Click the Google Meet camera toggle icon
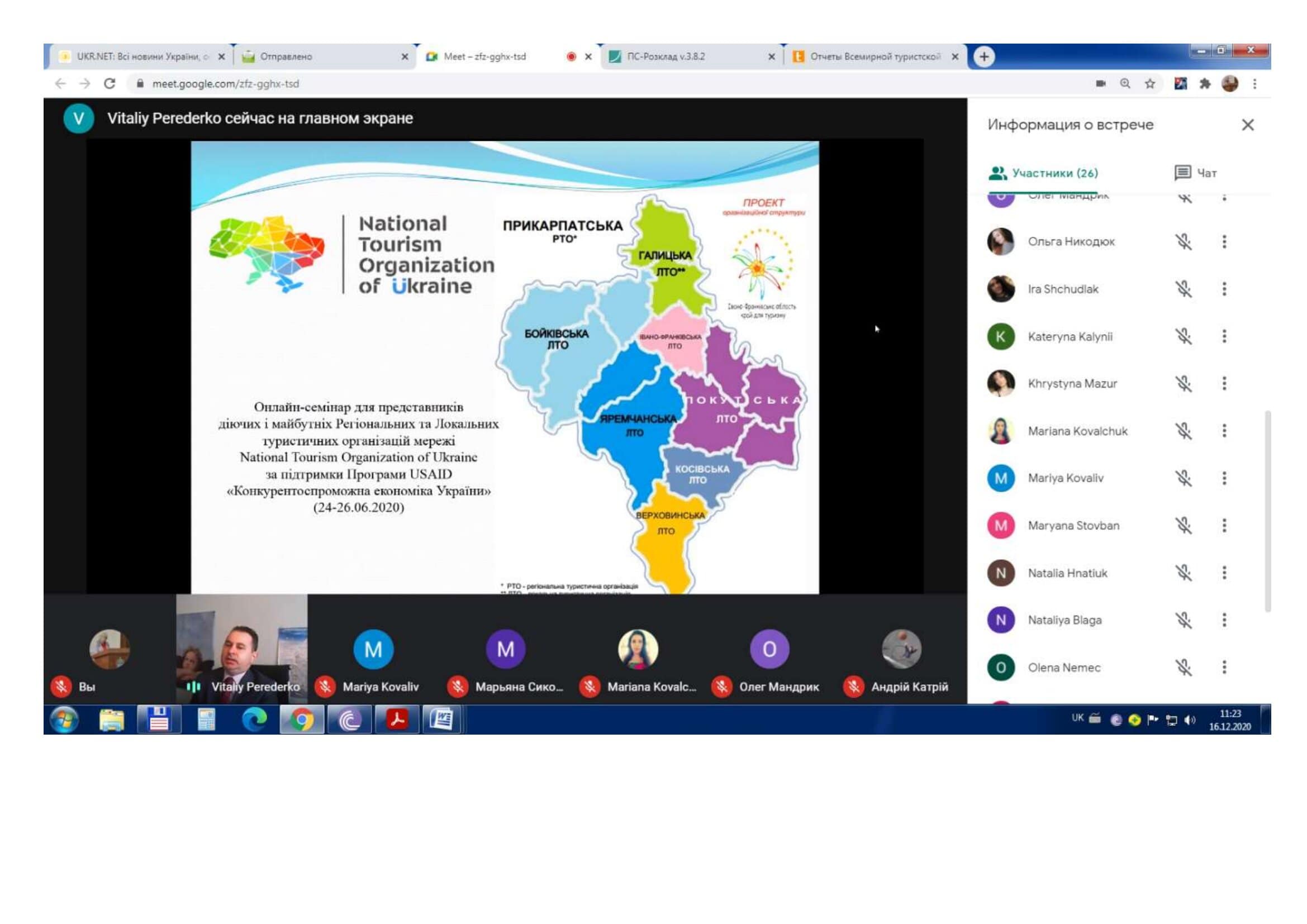The image size is (1307, 924). coord(1102,84)
